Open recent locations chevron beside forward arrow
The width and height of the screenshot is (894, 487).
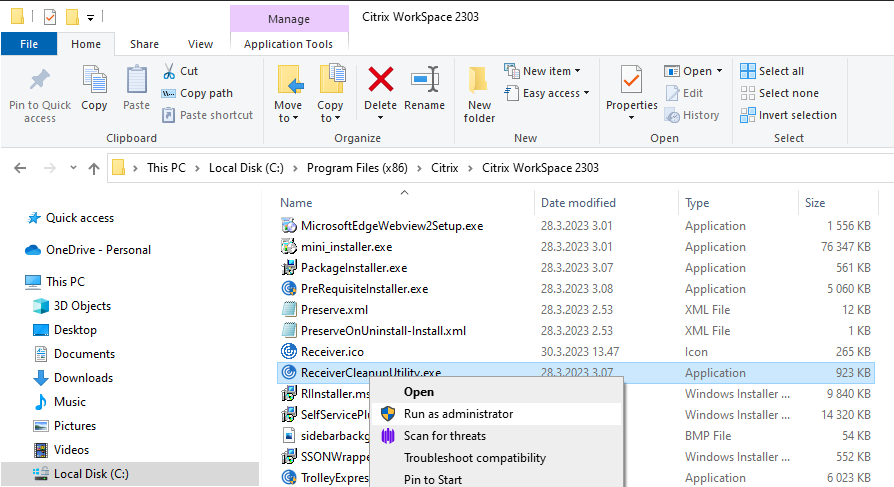(x=73, y=168)
